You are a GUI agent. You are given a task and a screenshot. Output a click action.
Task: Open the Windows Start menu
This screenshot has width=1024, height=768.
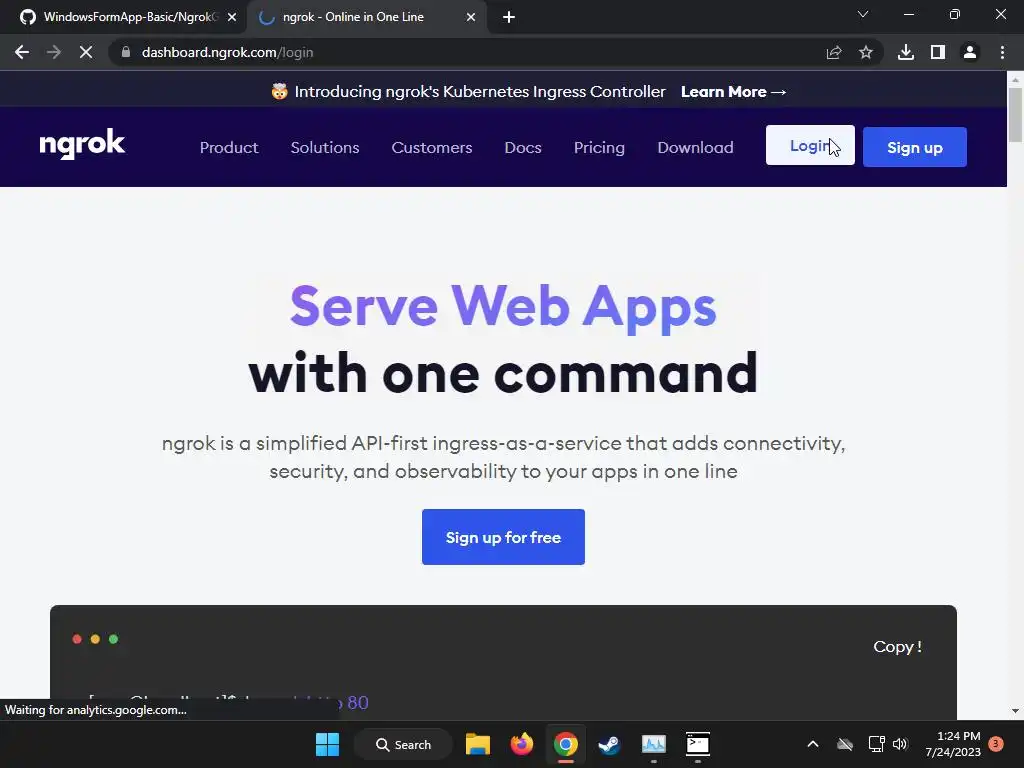327,744
